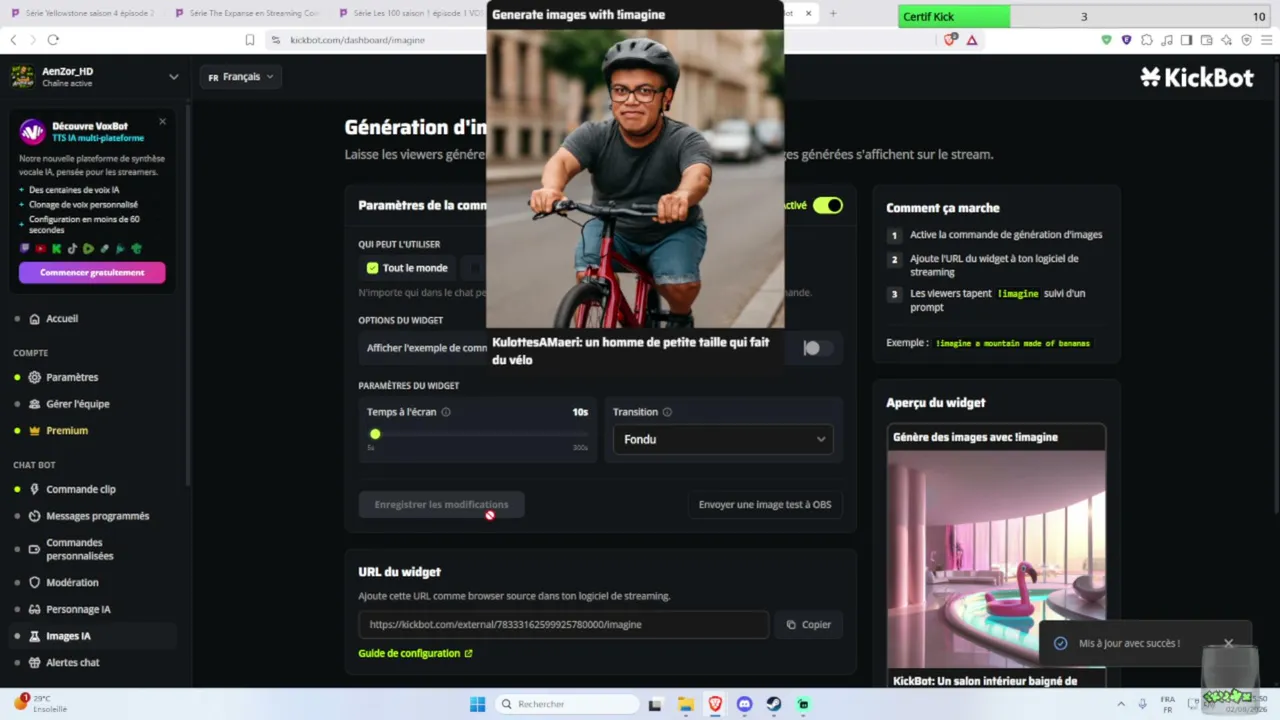Click the browser address bar
1280x720 pixels.
pos(380,40)
